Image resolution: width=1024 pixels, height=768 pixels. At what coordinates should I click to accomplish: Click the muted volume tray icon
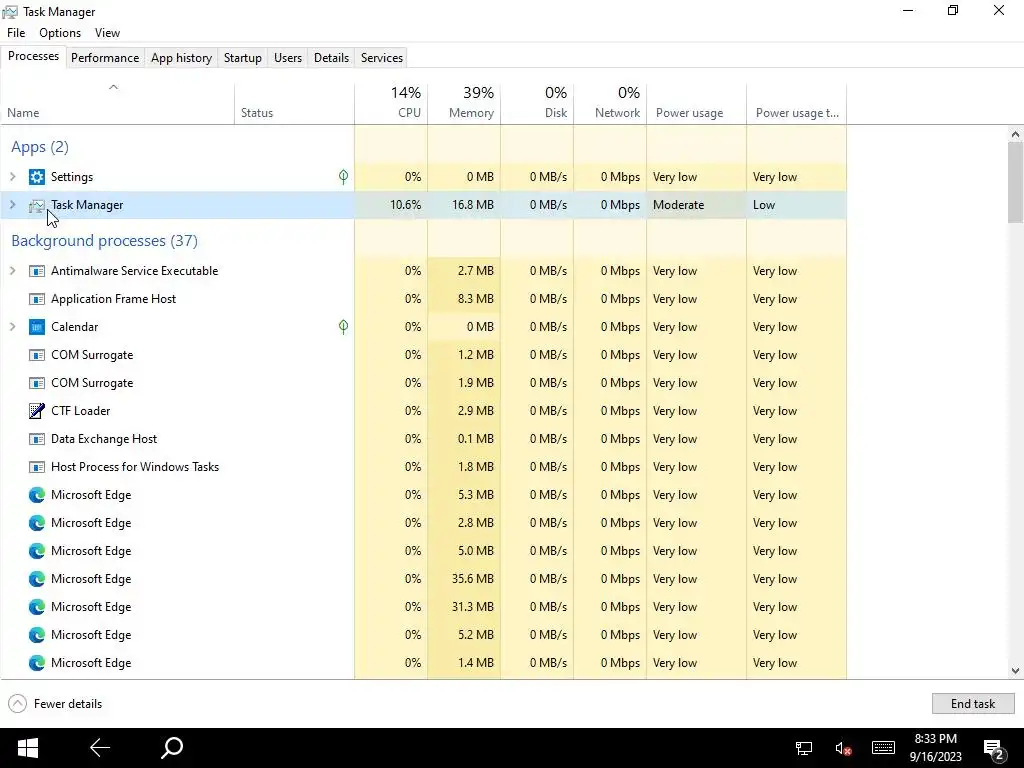point(843,748)
